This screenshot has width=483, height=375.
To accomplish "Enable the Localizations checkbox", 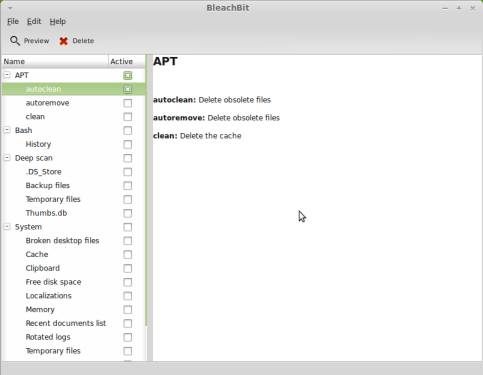I will point(127,296).
